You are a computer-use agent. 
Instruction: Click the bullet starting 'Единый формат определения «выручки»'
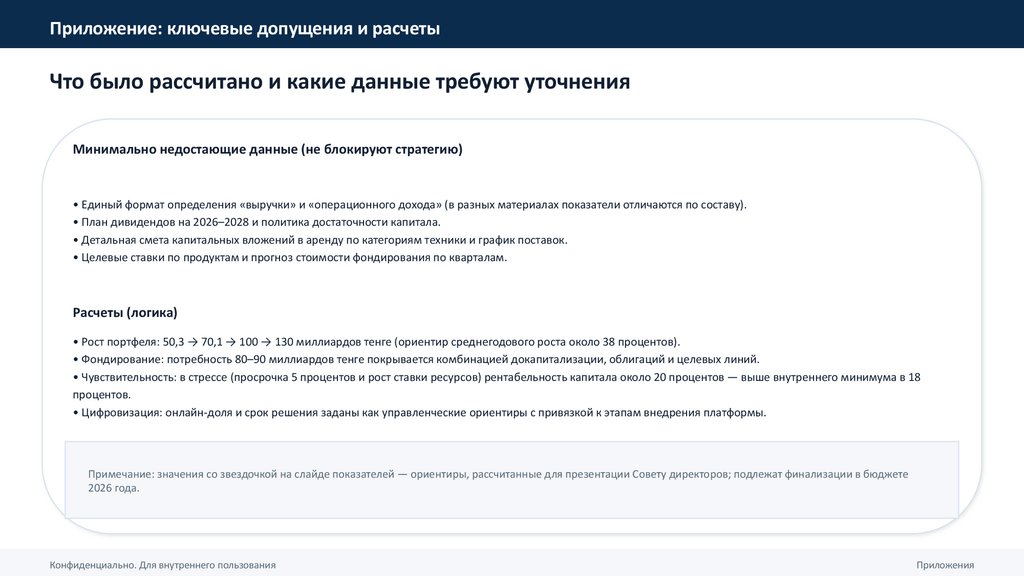[x=409, y=204]
